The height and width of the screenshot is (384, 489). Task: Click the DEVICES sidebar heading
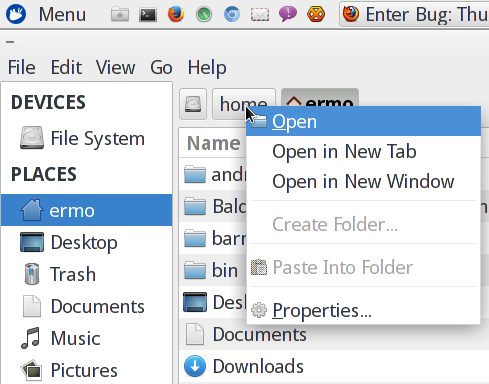pyautogui.click(x=48, y=102)
